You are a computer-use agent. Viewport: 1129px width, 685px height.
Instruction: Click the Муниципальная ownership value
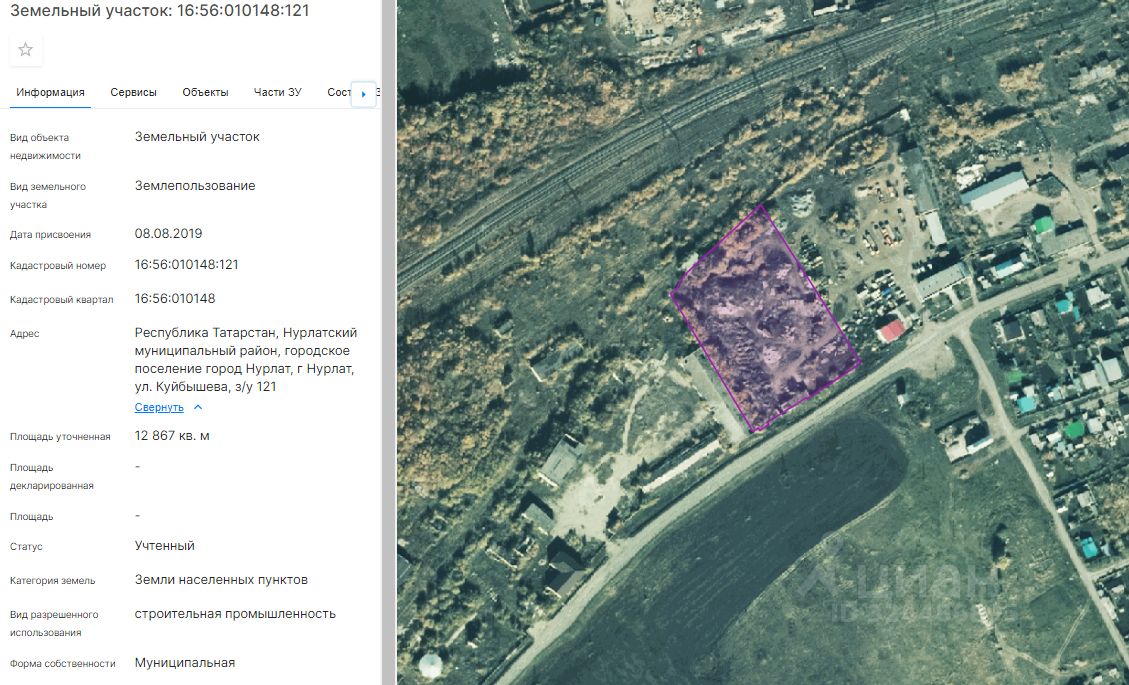pyautogui.click(x=185, y=663)
